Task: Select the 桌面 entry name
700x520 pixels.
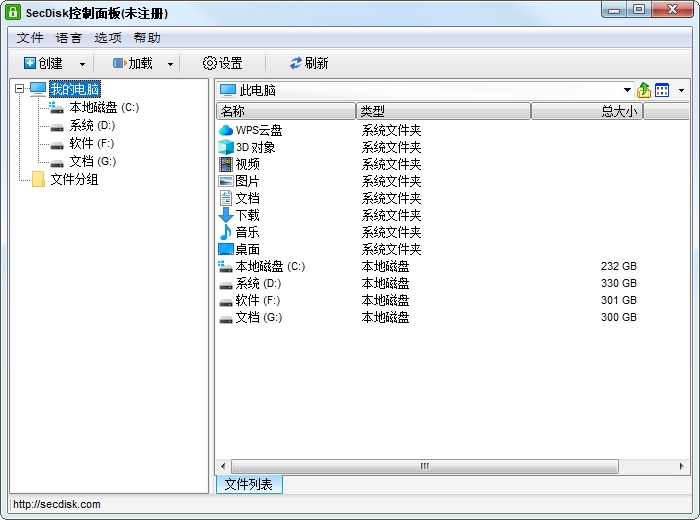Action: [x=247, y=249]
